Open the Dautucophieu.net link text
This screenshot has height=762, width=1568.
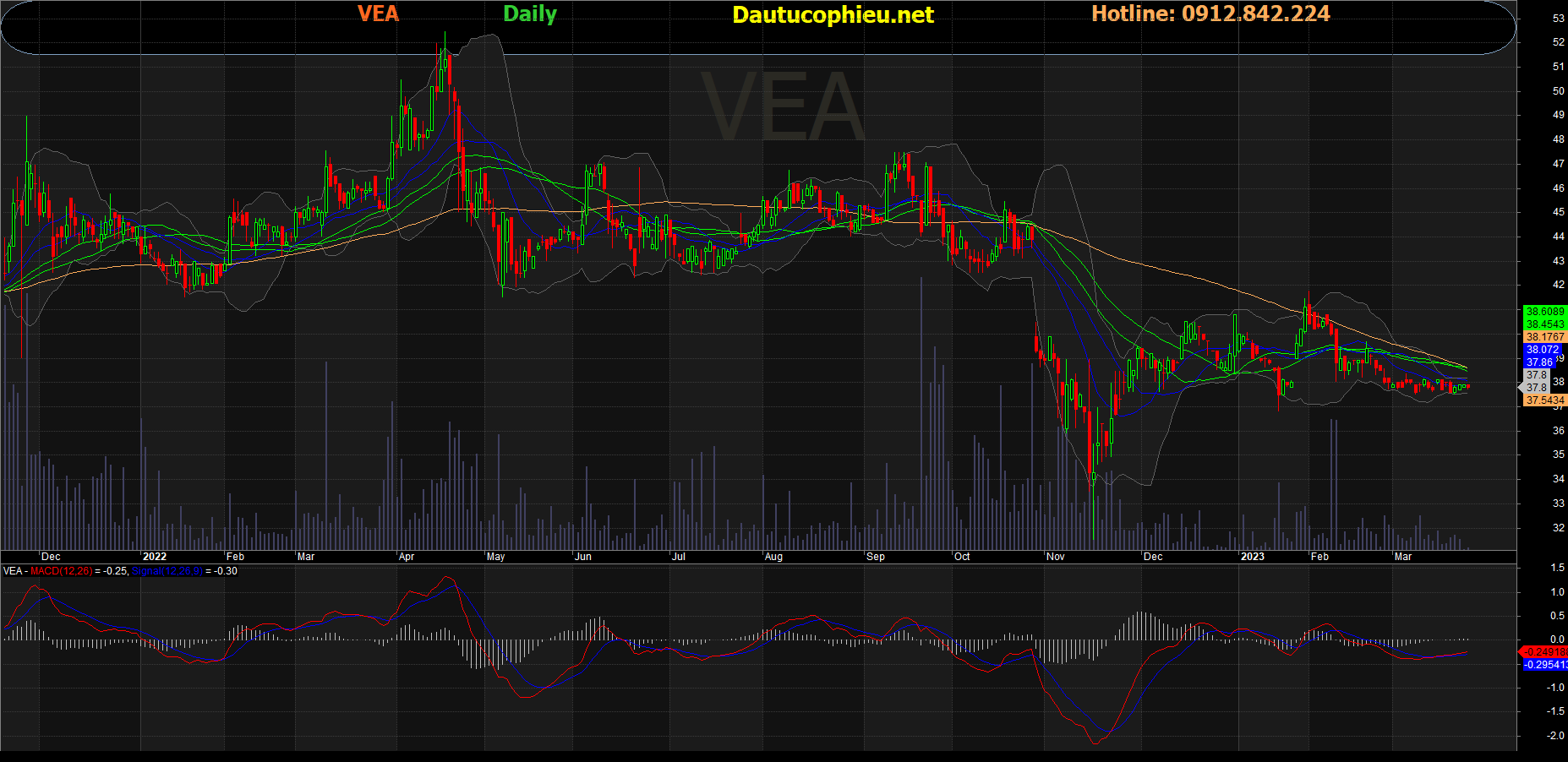pos(833,14)
